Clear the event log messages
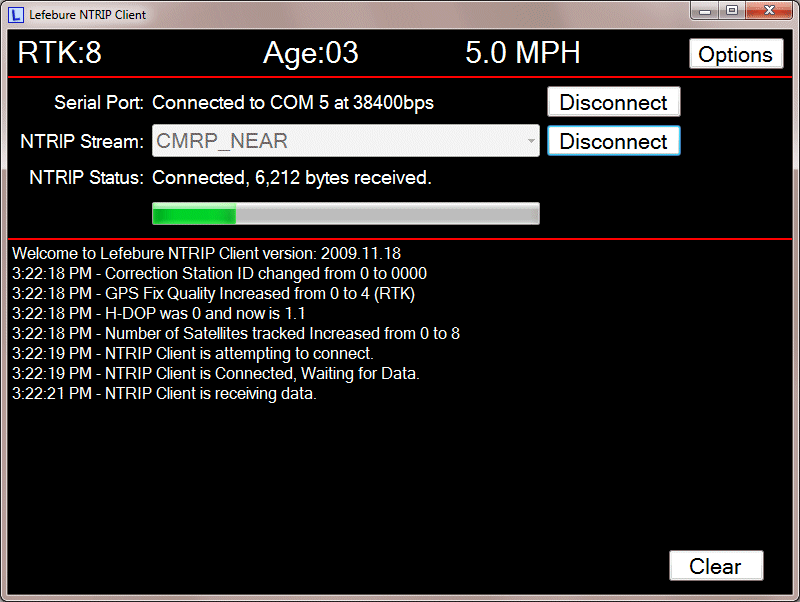 716,565
